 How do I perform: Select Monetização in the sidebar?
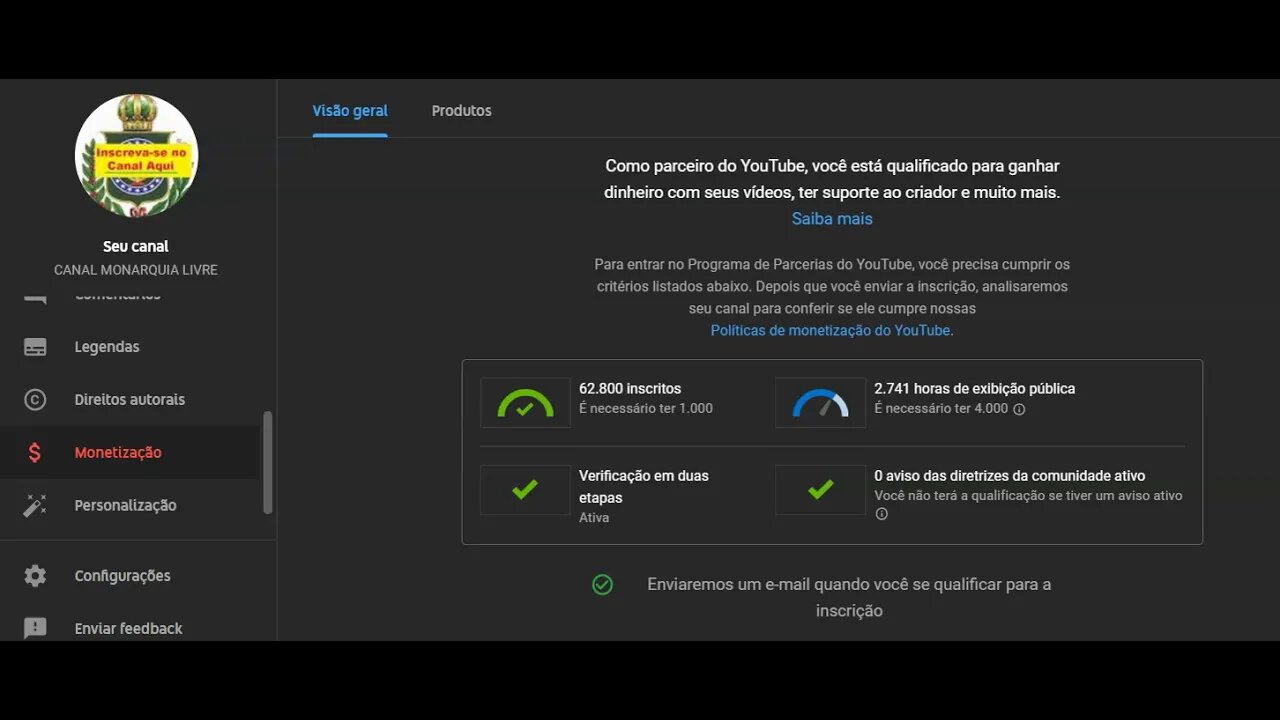(x=118, y=452)
